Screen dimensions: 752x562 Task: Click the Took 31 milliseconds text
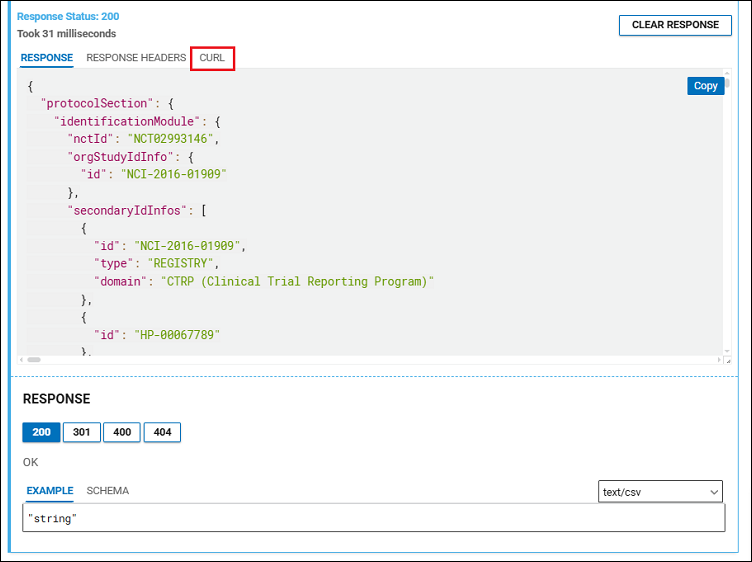tap(67, 34)
